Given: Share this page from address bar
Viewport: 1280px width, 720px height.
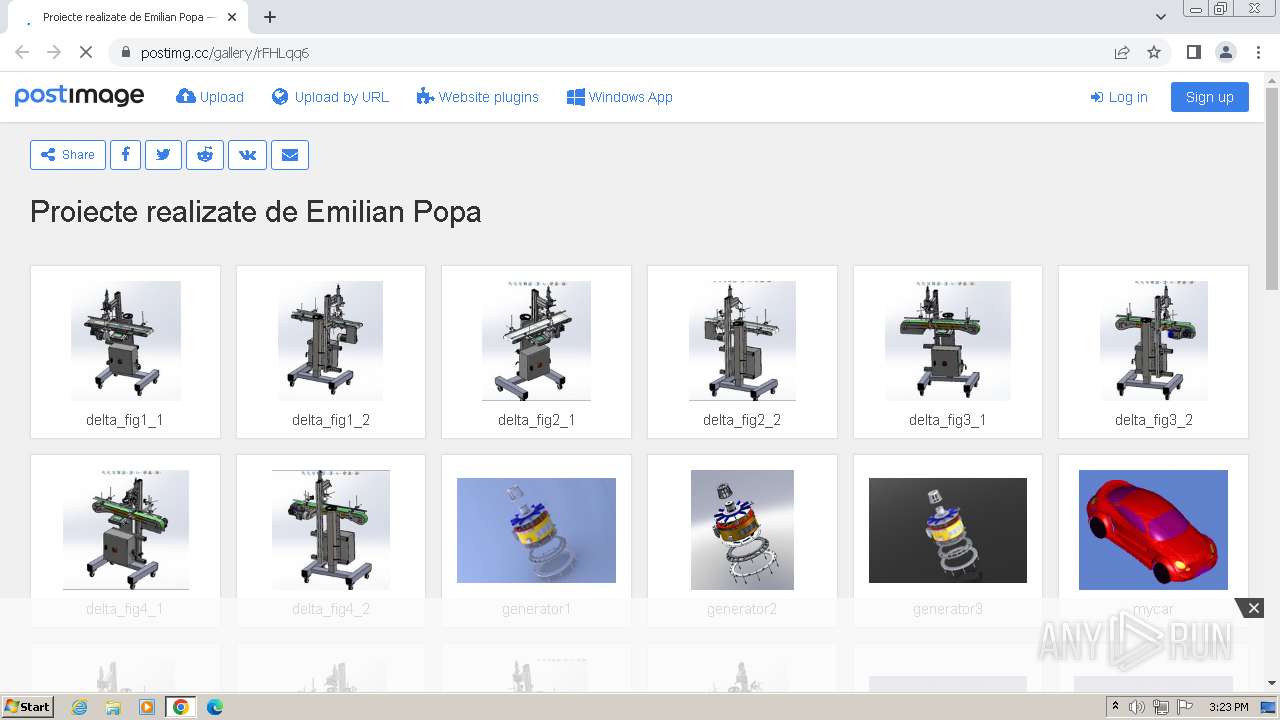Looking at the screenshot, I should click(1122, 53).
